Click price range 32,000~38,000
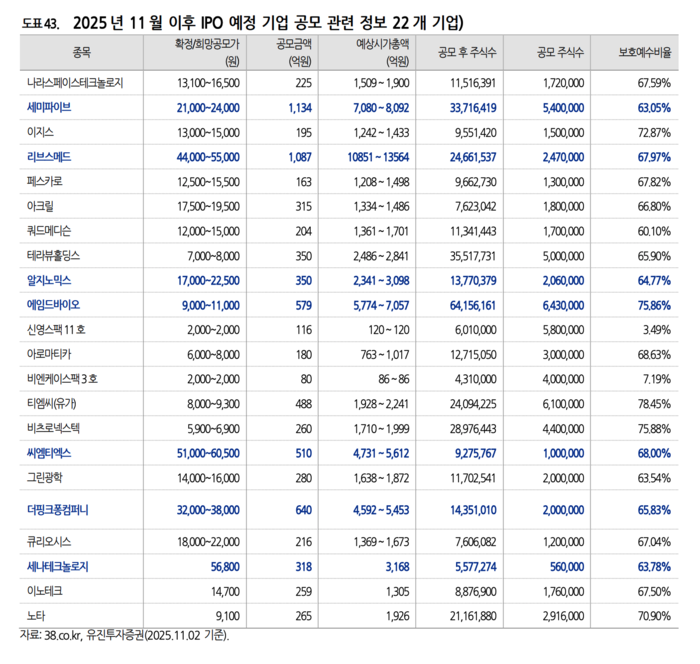 click(x=208, y=510)
